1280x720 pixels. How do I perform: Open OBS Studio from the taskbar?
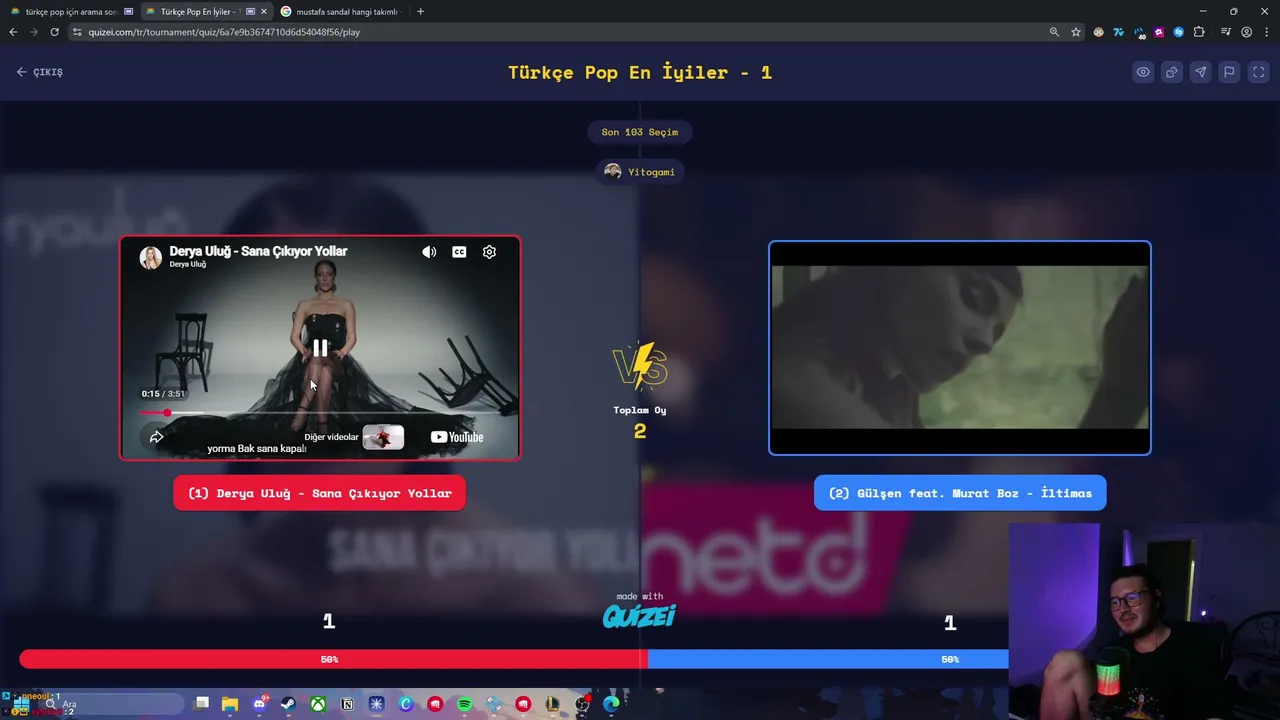(582, 704)
